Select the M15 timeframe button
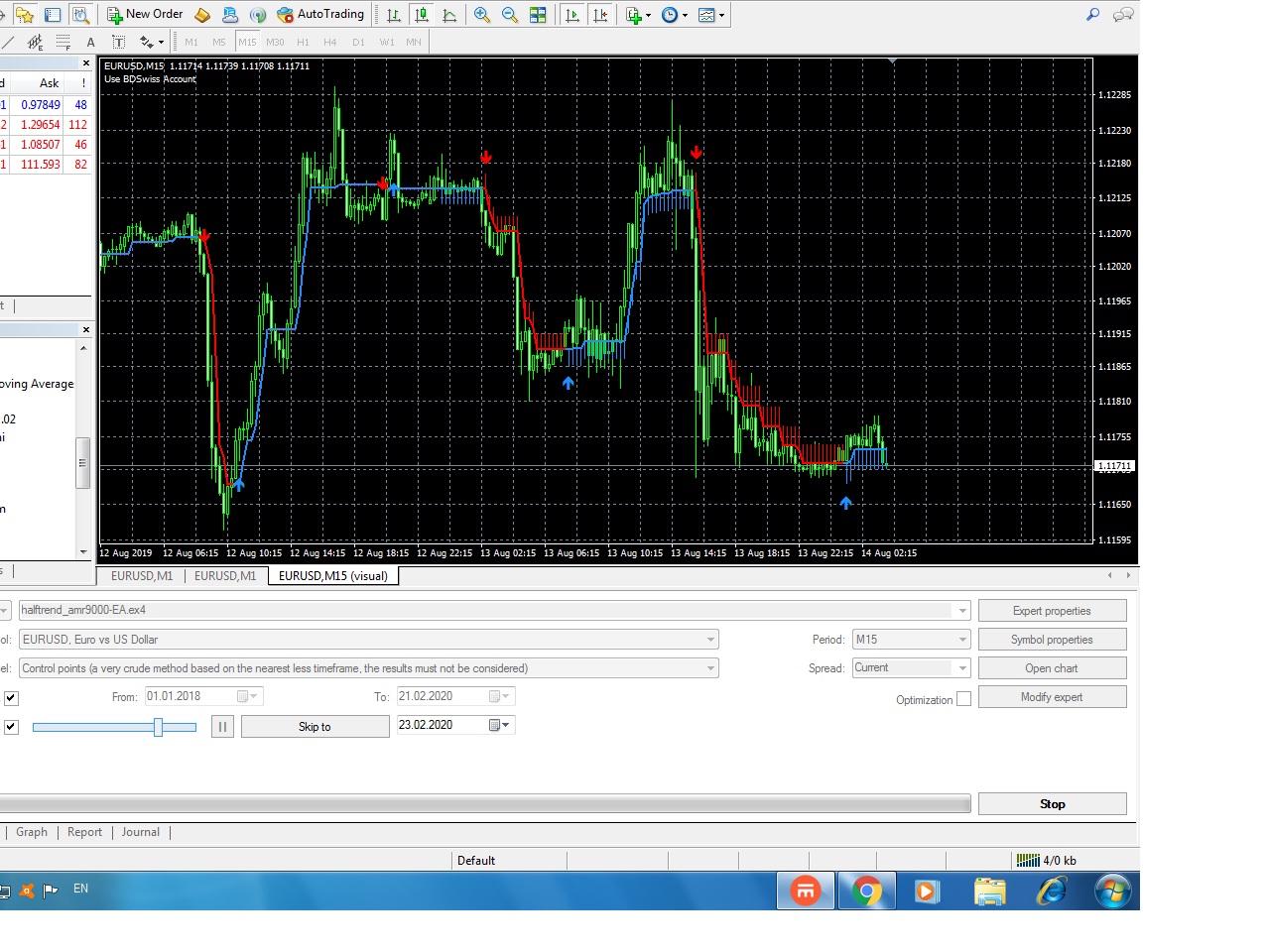This screenshot has height=952, width=1270. [247, 42]
